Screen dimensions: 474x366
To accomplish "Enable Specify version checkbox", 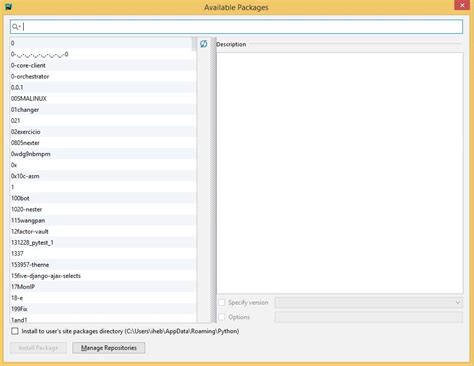I will point(222,302).
